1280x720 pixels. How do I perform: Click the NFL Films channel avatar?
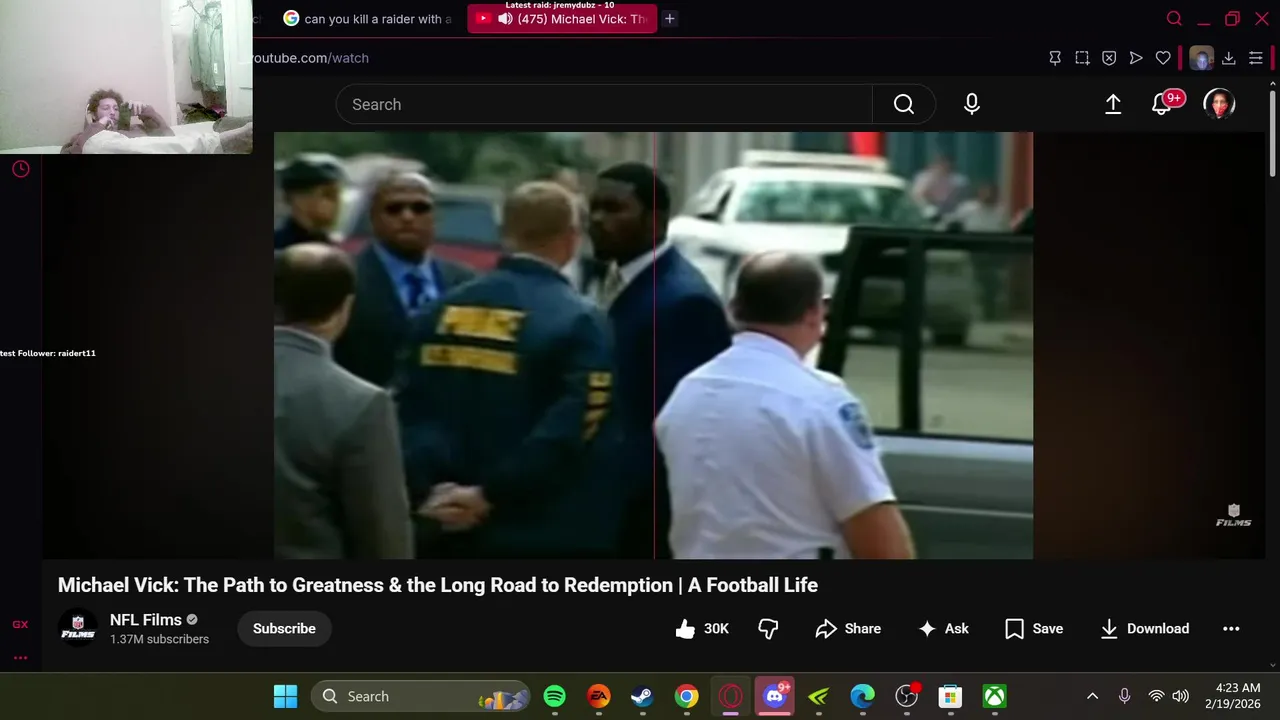[78, 629]
